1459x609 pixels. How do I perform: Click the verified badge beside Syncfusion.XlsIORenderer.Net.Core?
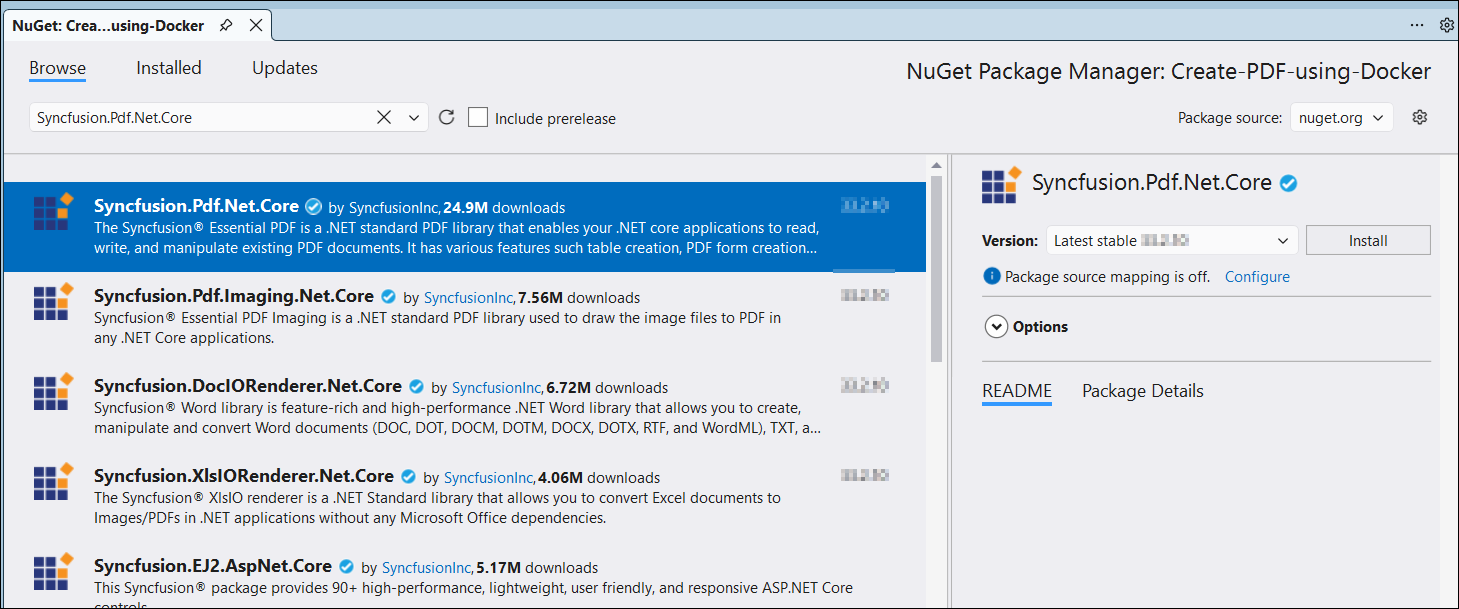click(408, 477)
